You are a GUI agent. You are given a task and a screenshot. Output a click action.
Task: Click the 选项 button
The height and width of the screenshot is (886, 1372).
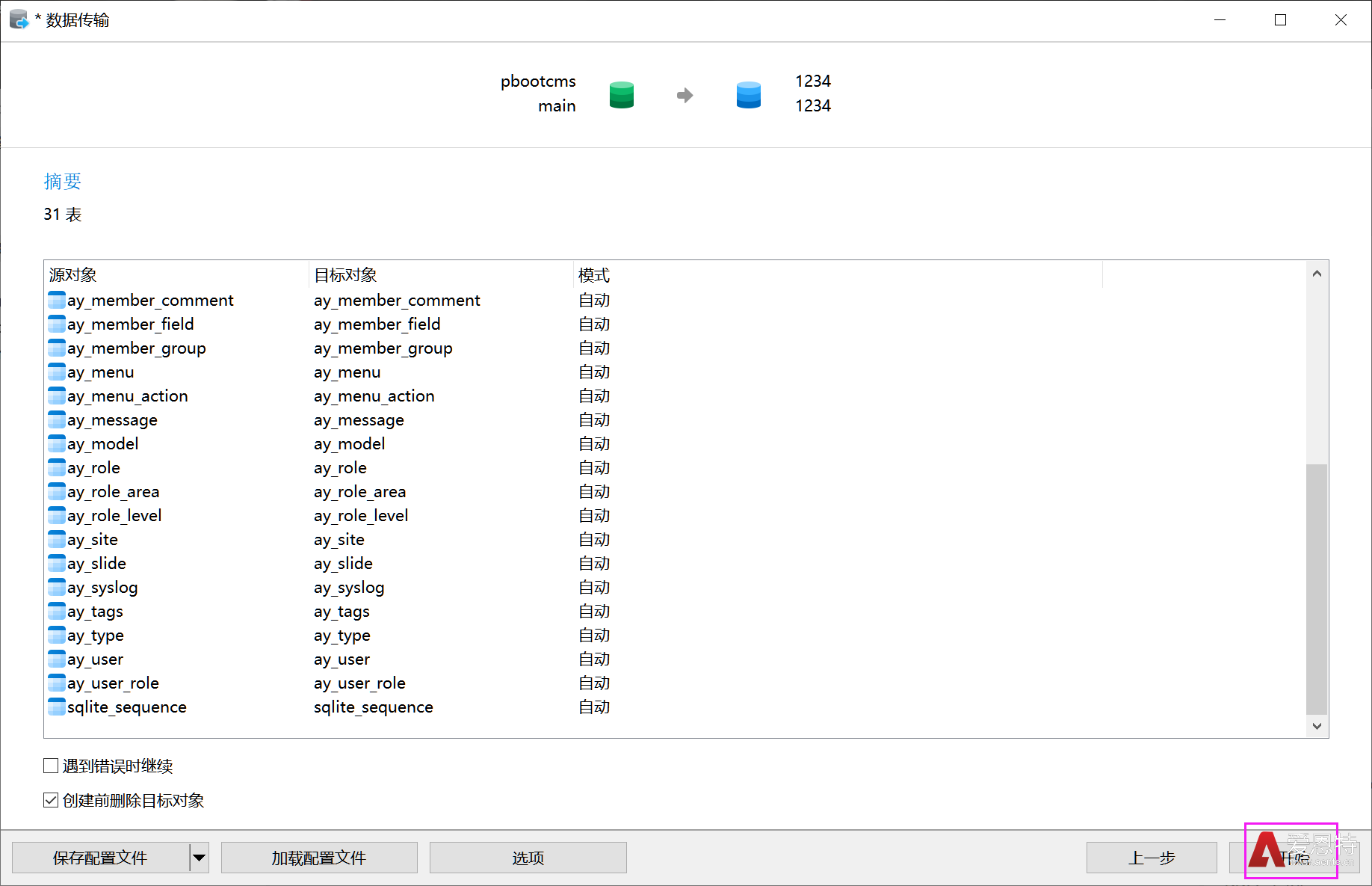pyautogui.click(x=528, y=858)
